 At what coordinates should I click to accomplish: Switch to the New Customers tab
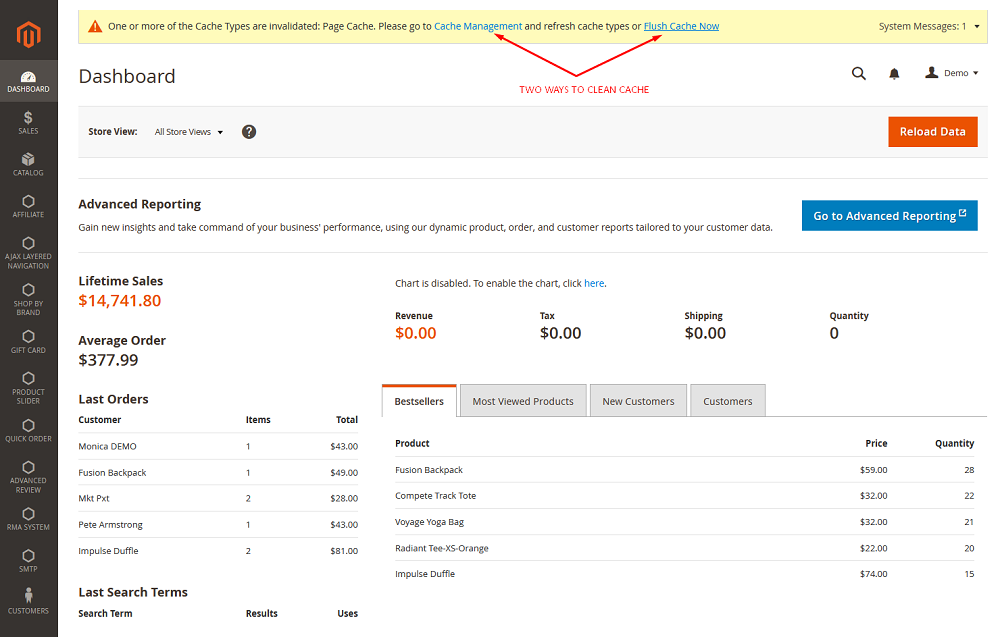pos(638,401)
